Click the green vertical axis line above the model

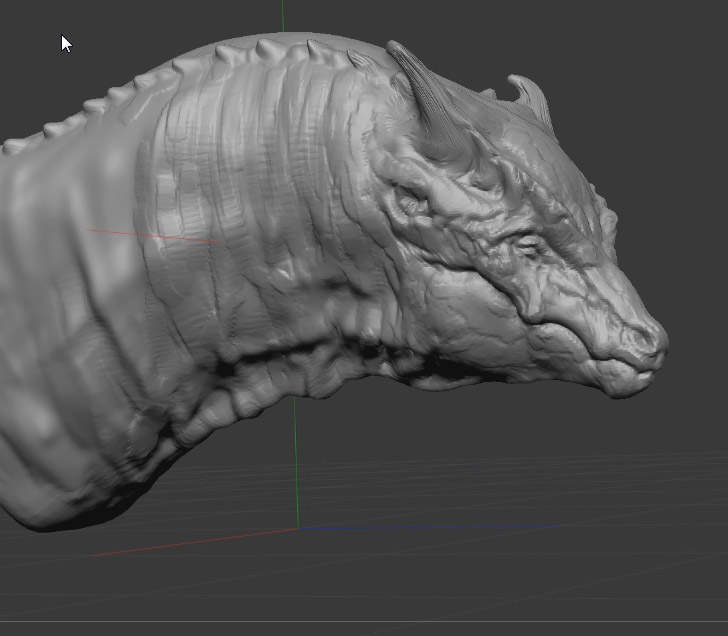(282, 15)
